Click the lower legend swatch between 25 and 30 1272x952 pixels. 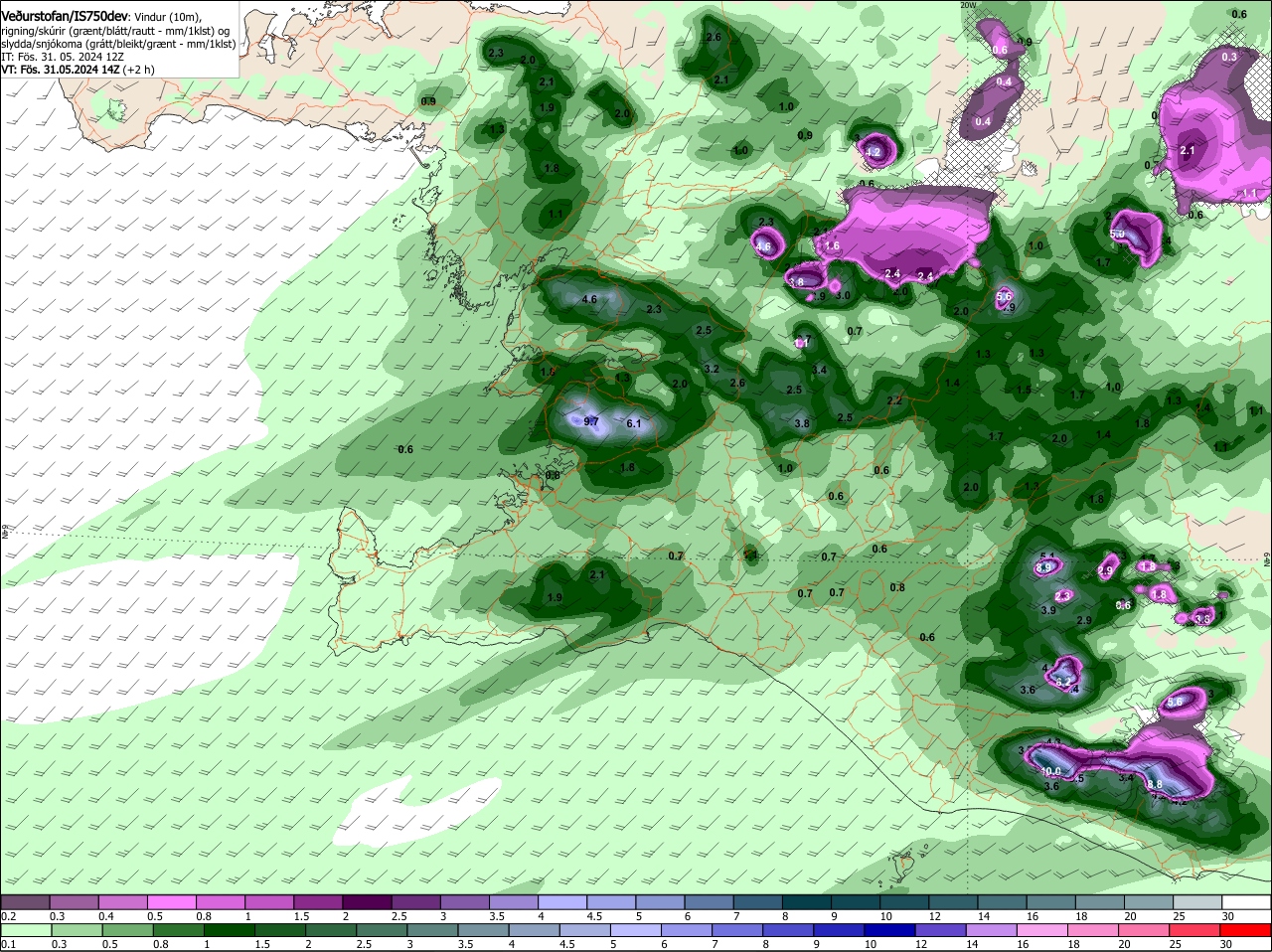pos(1193,928)
